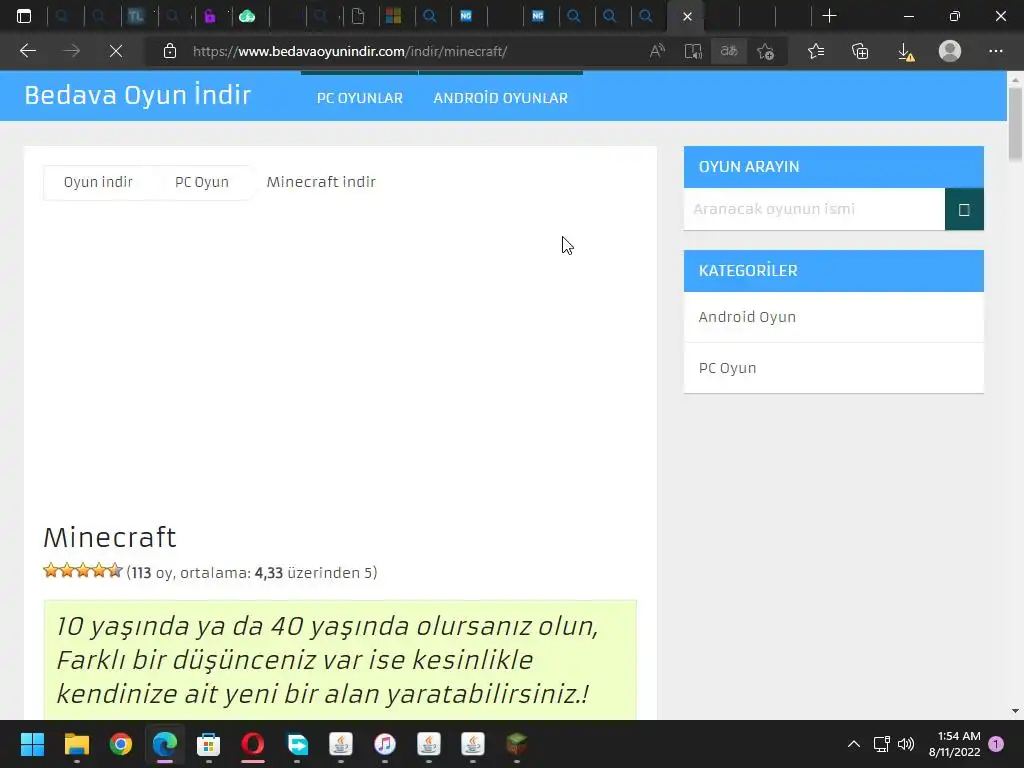The image size is (1024, 768).
Task: Open the clock and date flyout
Action: coord(954,744)
